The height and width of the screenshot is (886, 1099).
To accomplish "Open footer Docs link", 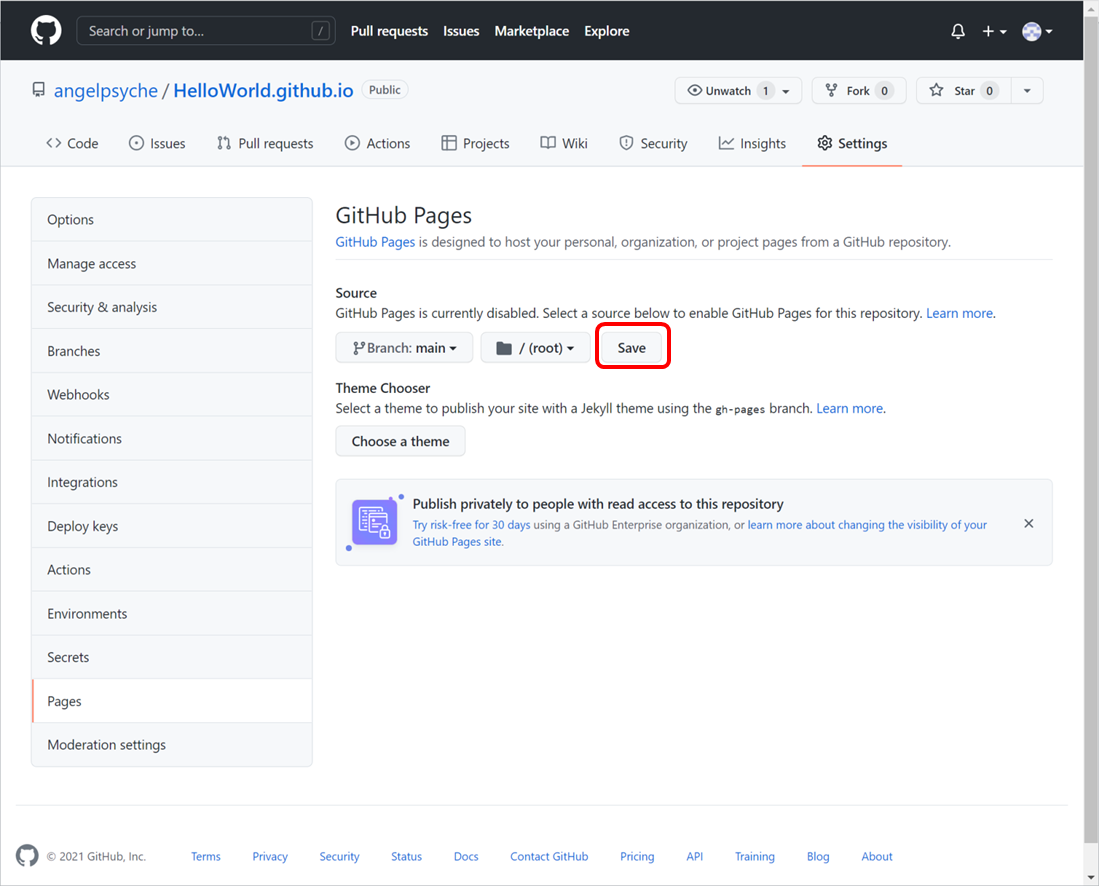I will 466,857.
